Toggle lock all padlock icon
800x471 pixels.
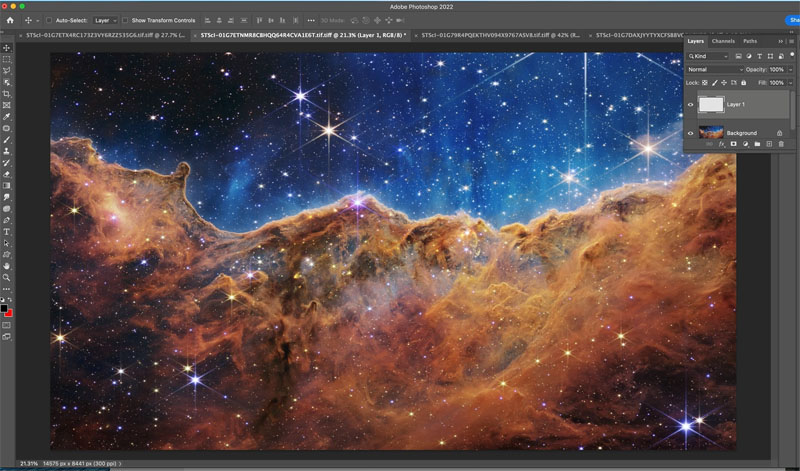(743, 83)
